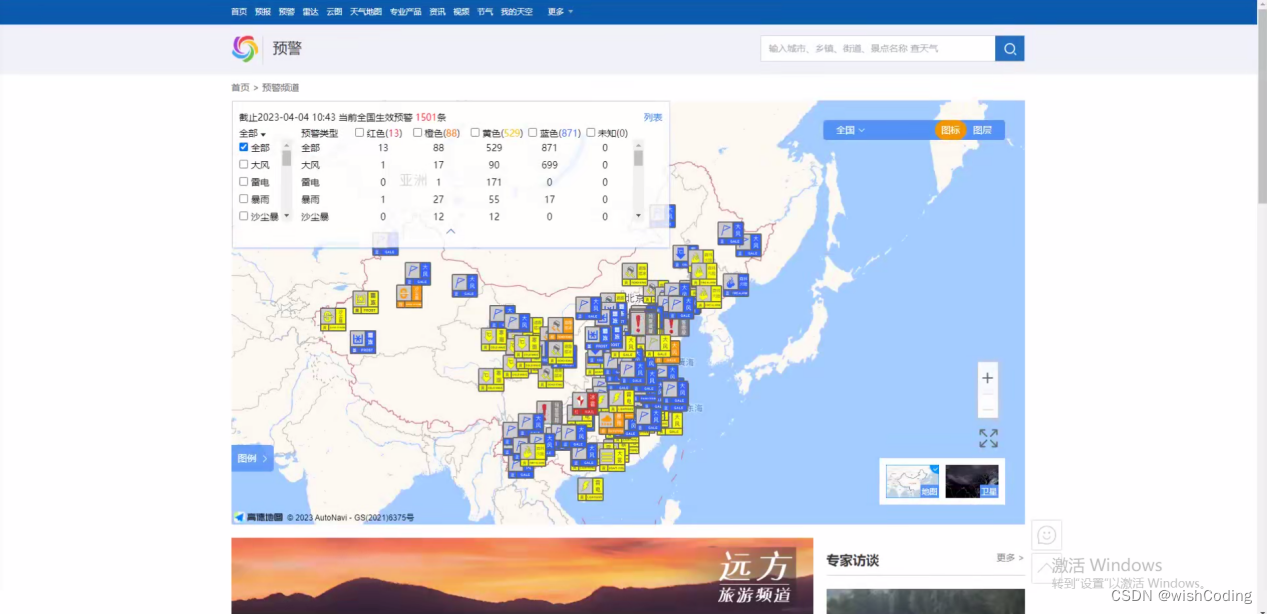Click the 列表 list view link

click(653, 117)
